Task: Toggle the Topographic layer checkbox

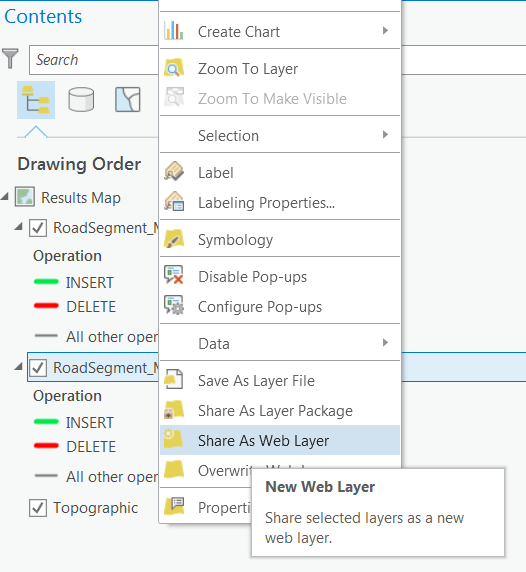Action: pyautogui.click(x=38, y=508)
